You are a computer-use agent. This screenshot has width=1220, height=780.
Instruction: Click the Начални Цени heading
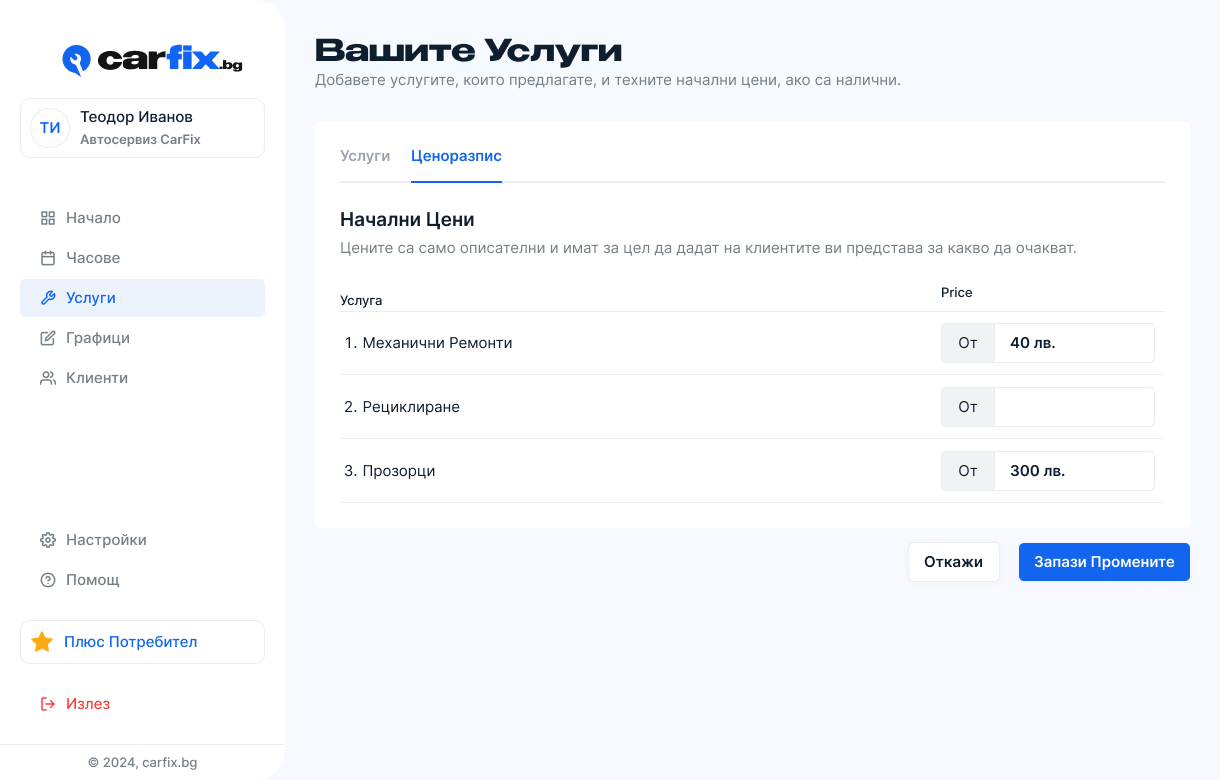point(407,219)
